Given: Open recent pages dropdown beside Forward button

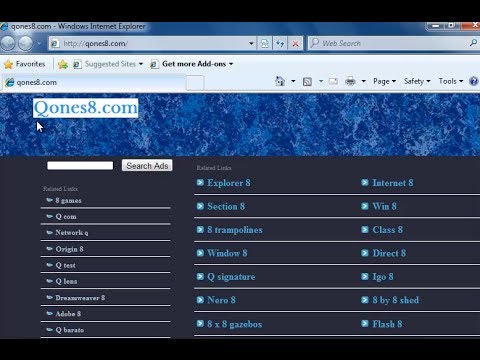Looking at the screenshot, I should 39,44.
